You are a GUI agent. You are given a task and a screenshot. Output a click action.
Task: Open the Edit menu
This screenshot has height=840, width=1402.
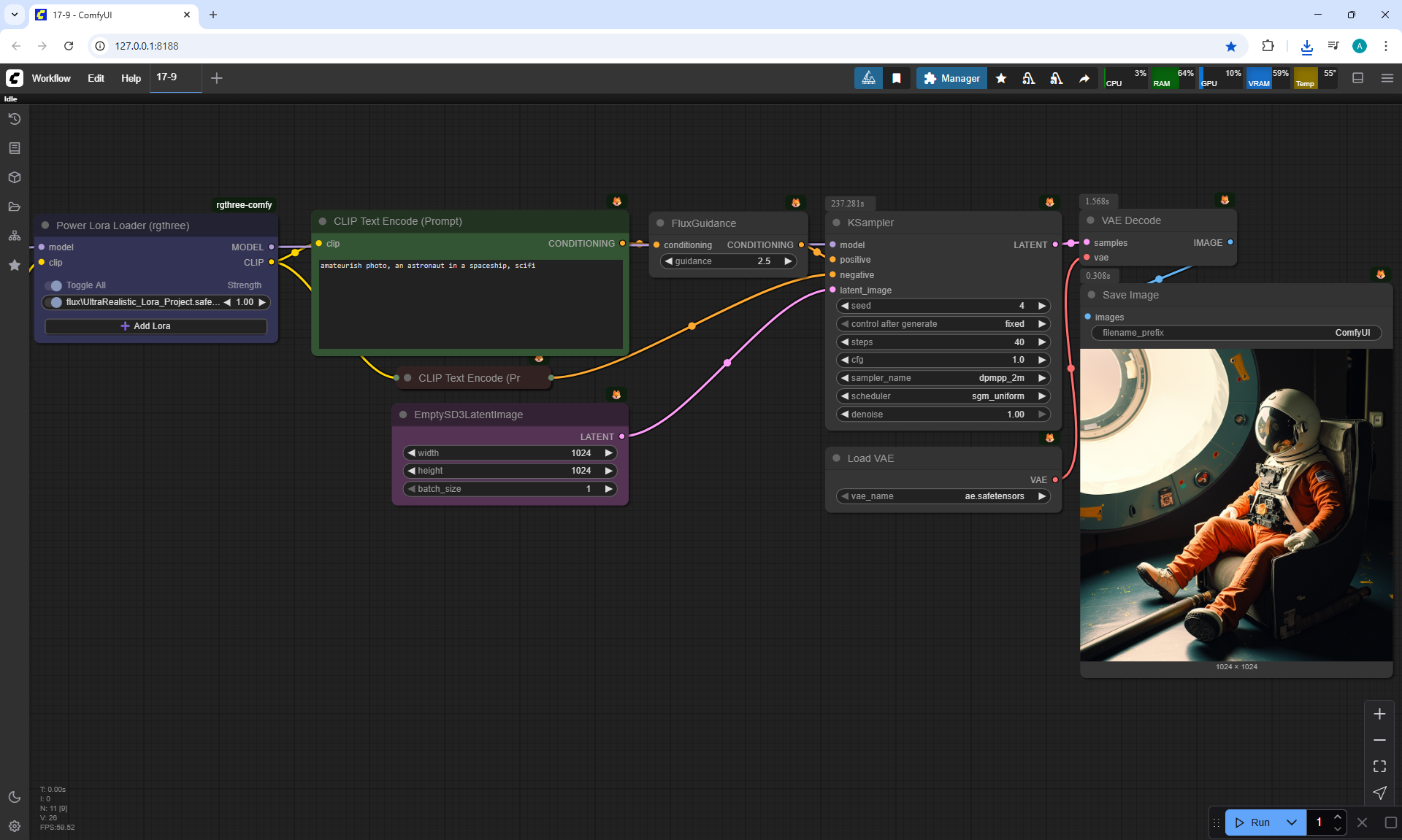click(96, 78)
